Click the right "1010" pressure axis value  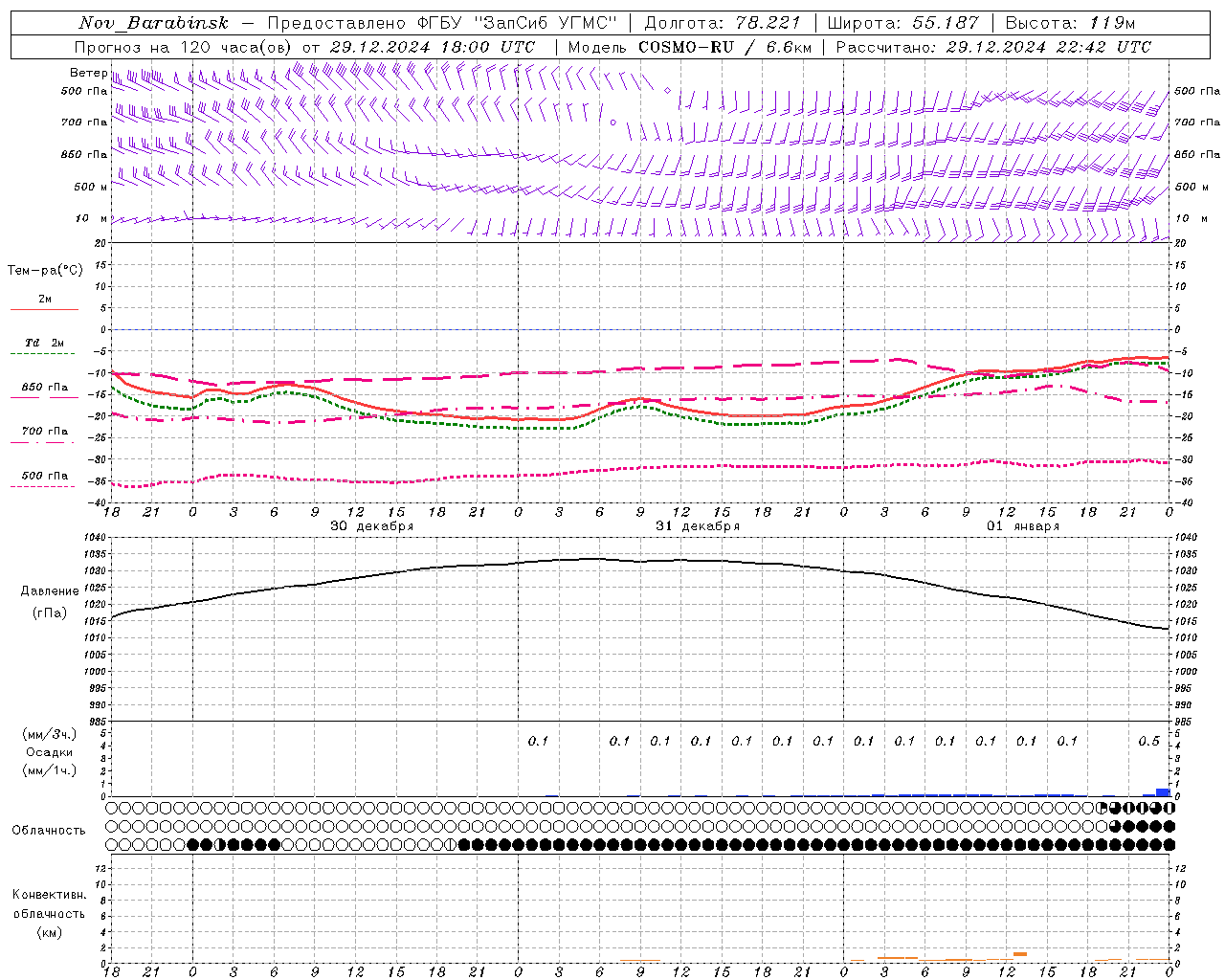pos(1185,637)
